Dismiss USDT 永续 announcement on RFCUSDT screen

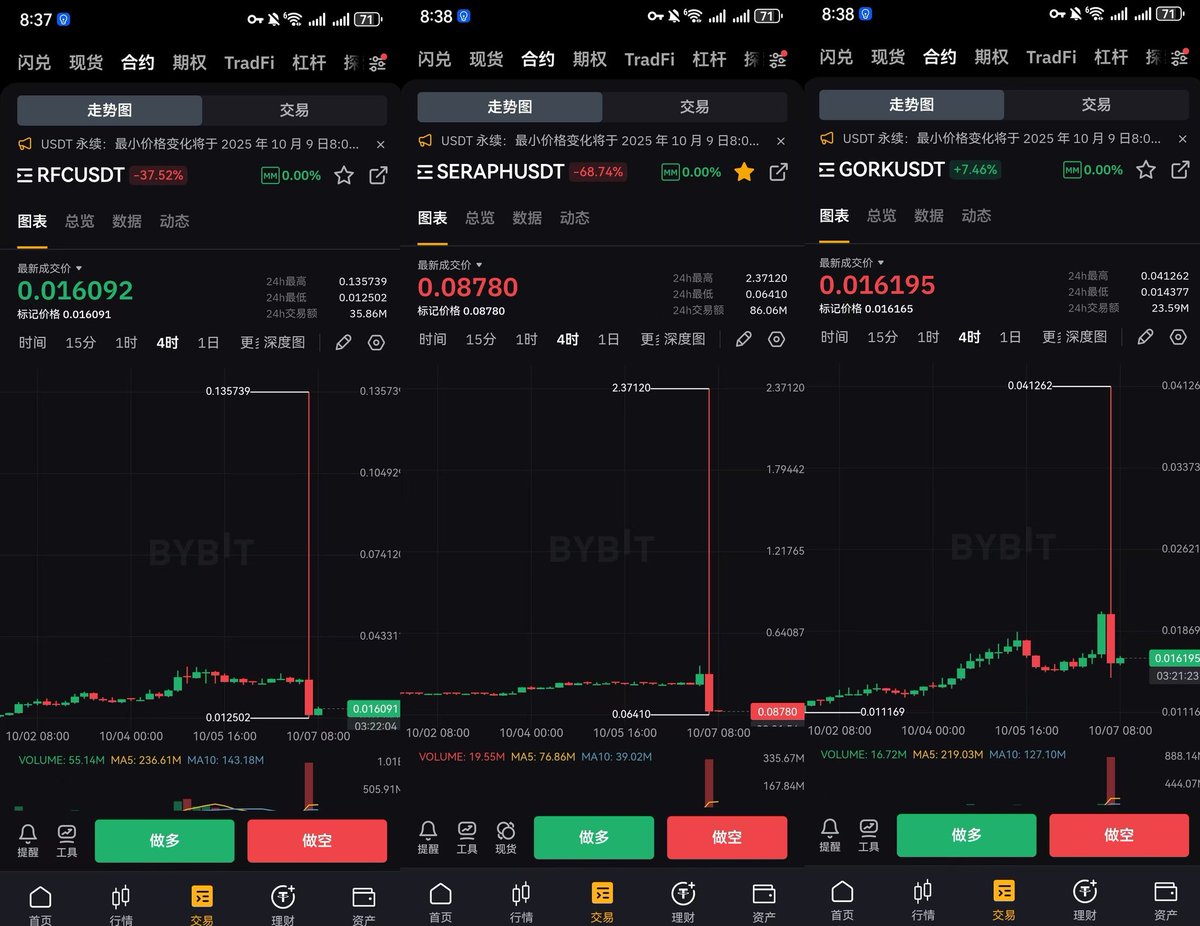click(x=380, y=144)
